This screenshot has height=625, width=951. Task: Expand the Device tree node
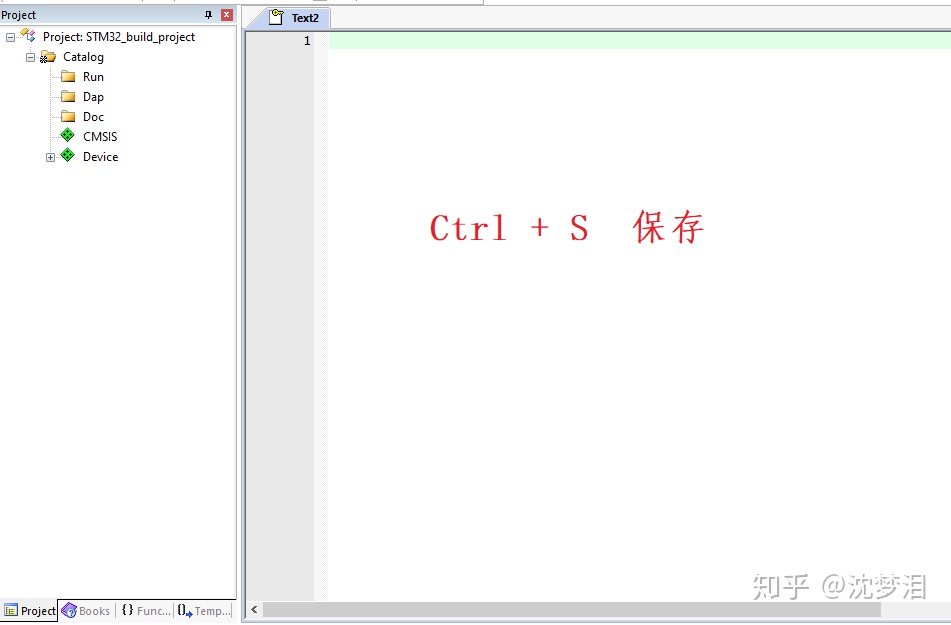point(51,156)
